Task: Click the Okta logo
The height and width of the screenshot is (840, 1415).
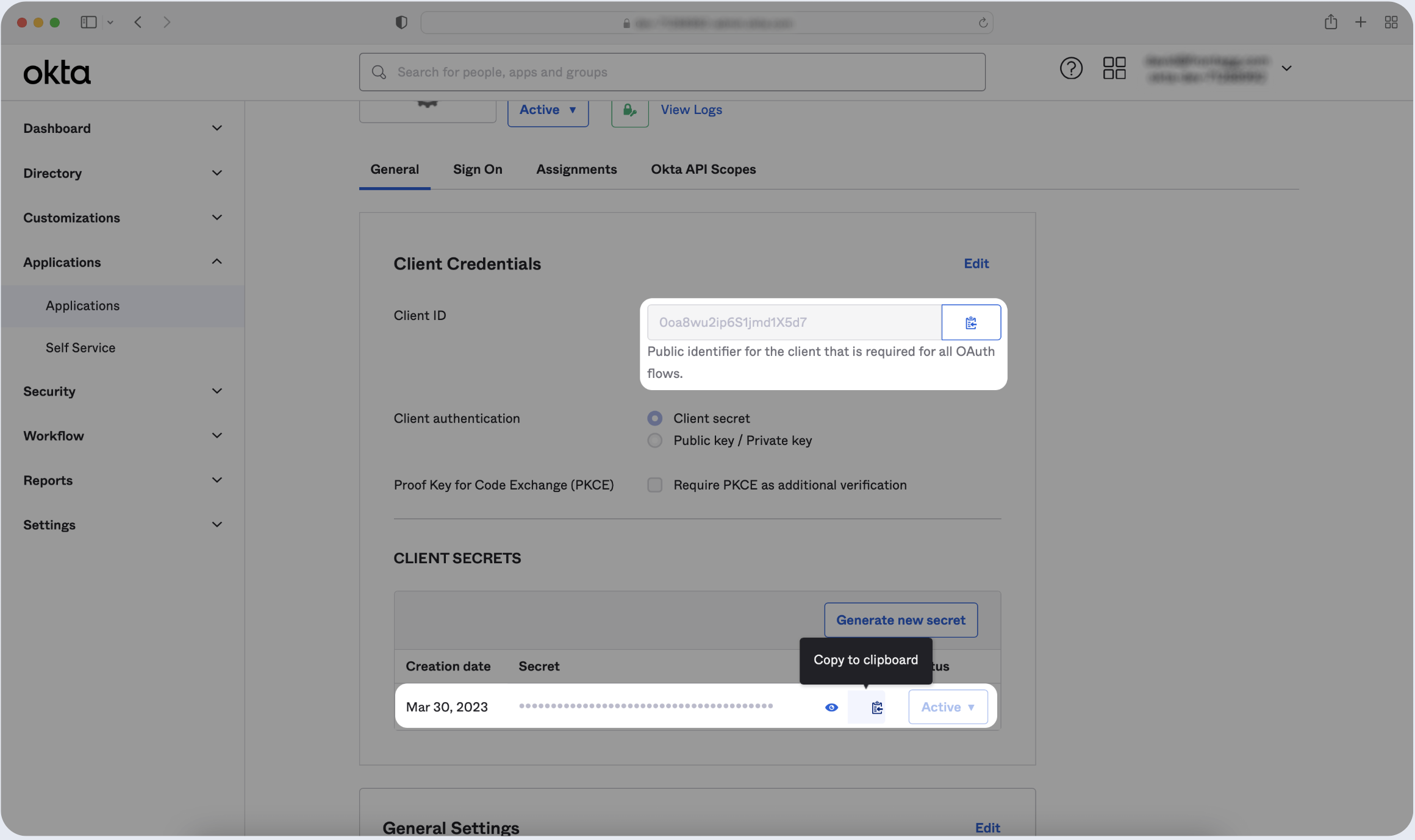Action: pyautogui.click(x=57, y=73)
